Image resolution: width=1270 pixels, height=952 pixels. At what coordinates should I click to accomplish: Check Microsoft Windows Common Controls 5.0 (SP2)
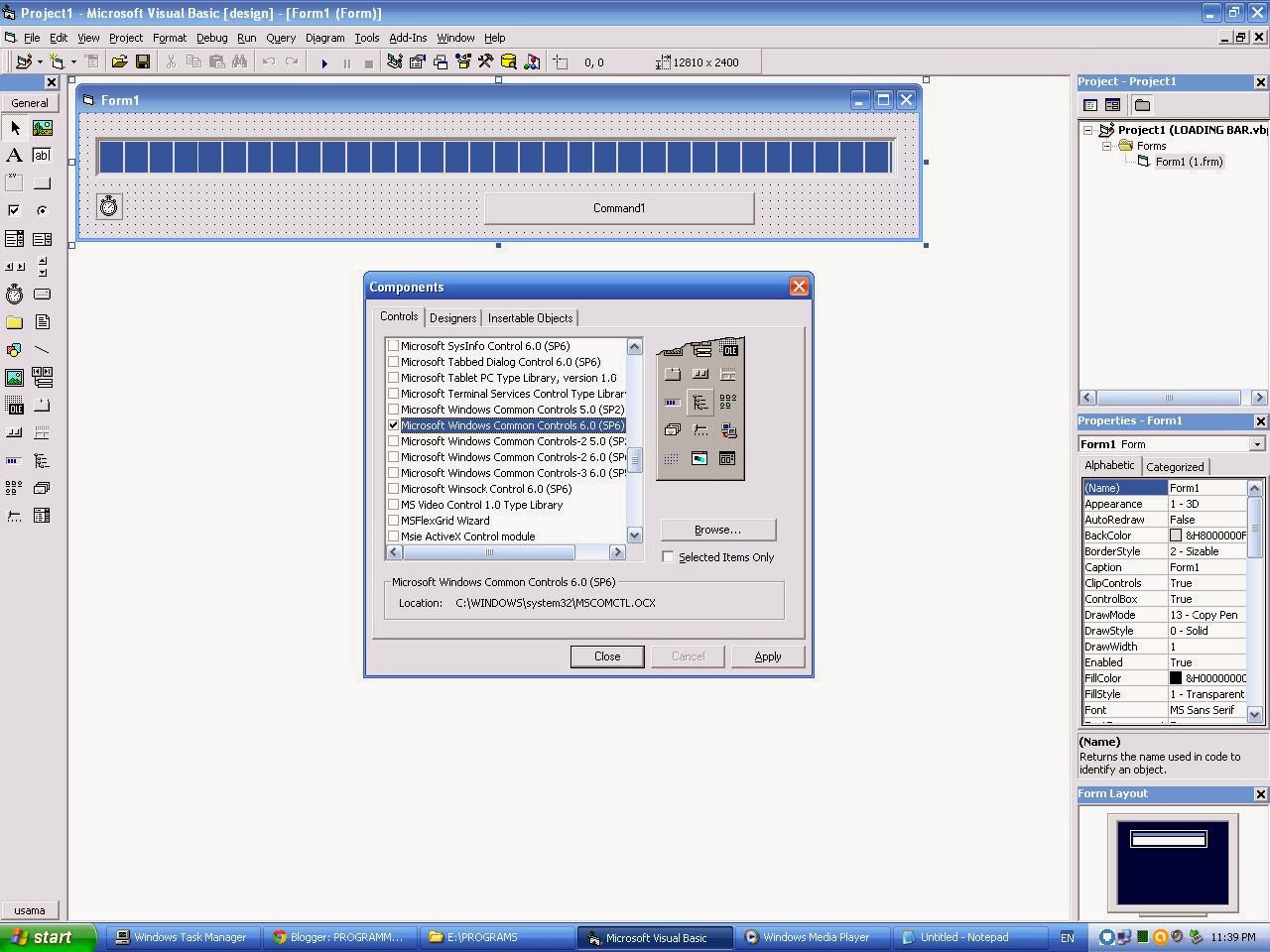click(x=393, y=410)
